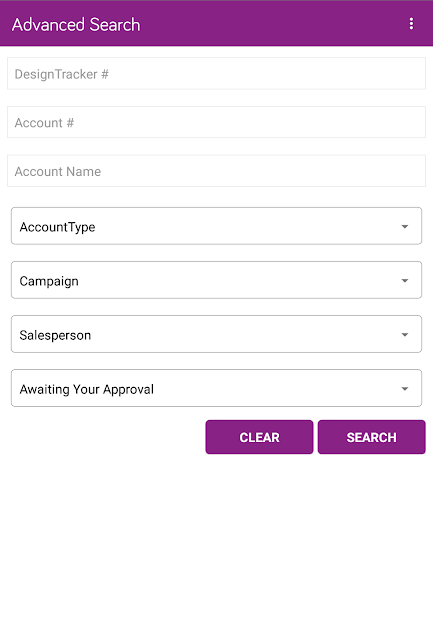433x640 pixels.
Task: Click the AccountType dropdown arrow icon
Action: pos(404,227)
